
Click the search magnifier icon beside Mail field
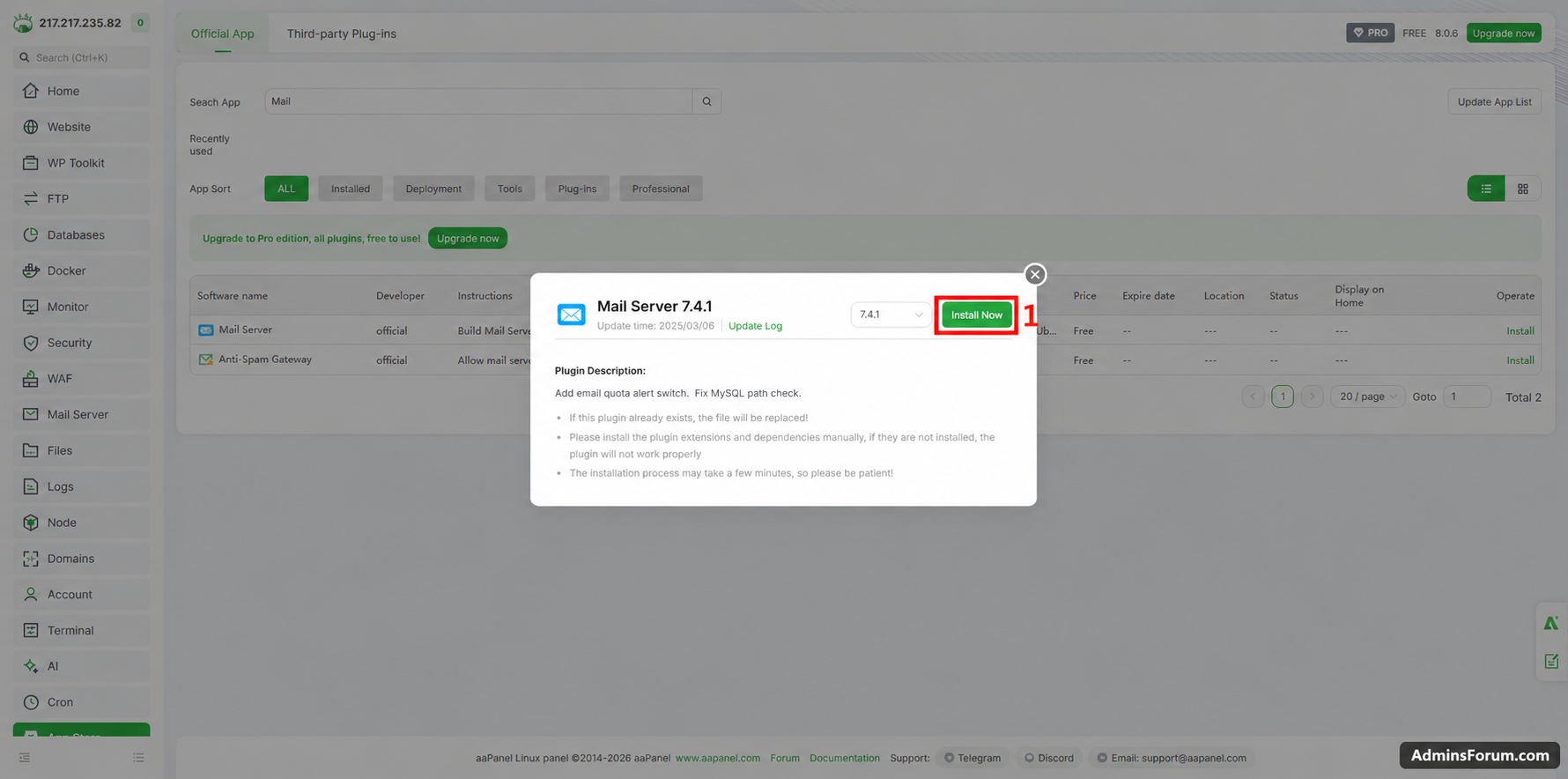click(x=706, y=101)
